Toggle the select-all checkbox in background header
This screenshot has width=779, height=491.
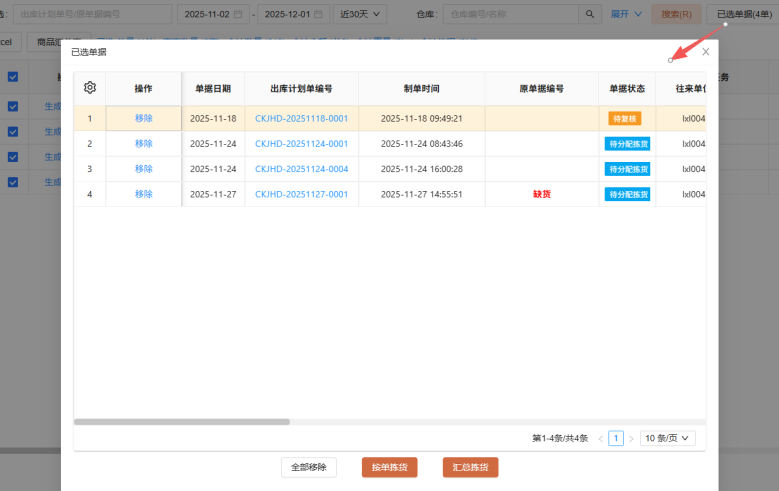pyautogui.click(x=13, y=77)
